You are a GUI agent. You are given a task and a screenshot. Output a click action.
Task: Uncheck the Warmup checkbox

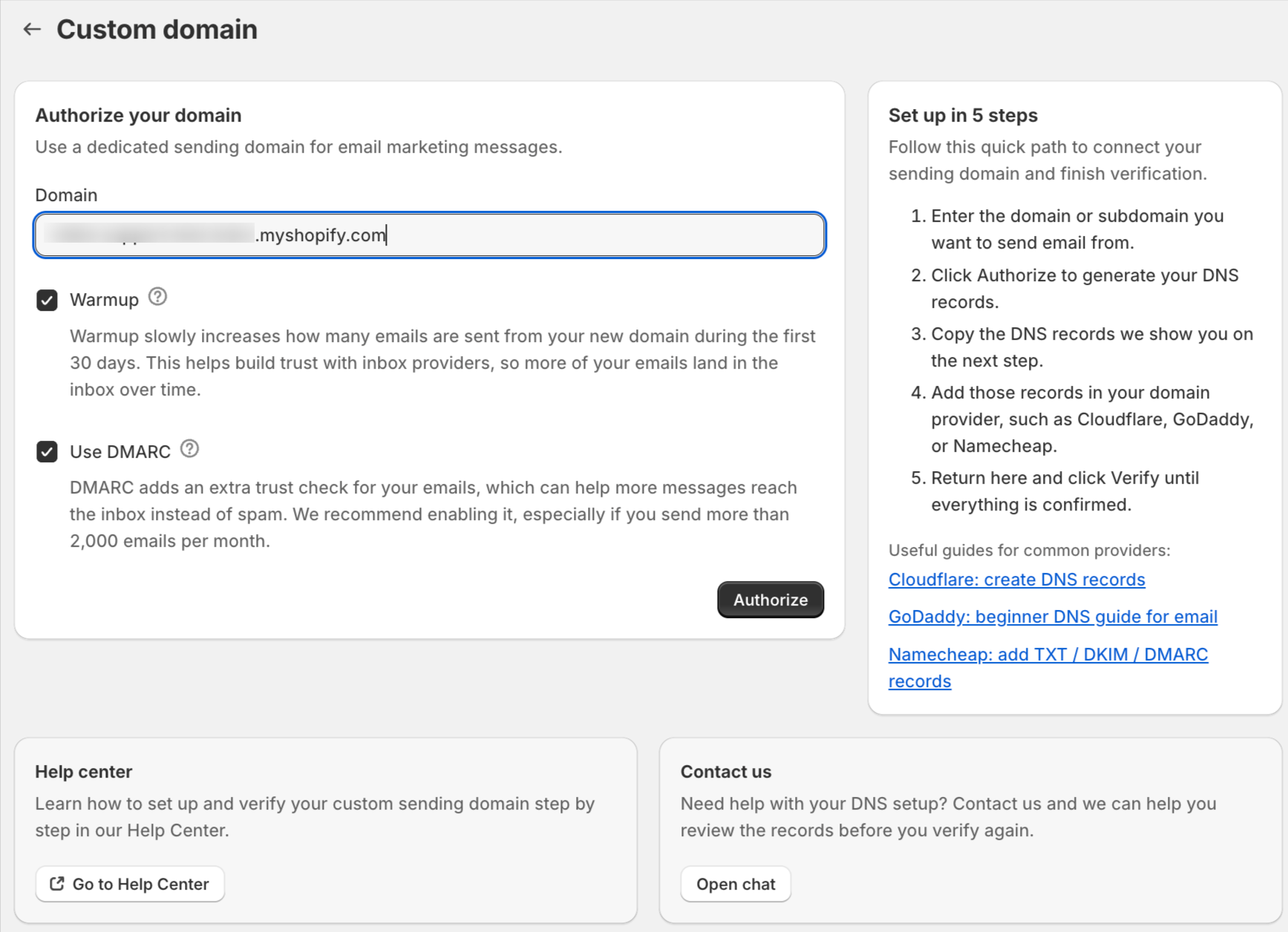point(47,301)
